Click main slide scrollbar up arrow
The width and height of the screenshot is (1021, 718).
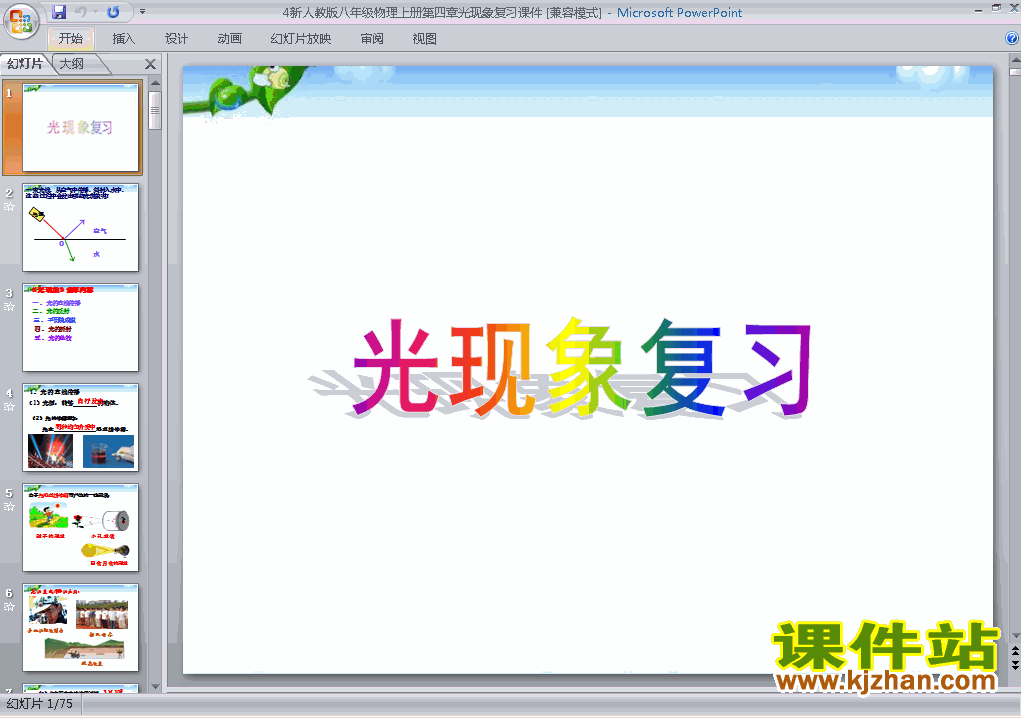[1015, 60]
